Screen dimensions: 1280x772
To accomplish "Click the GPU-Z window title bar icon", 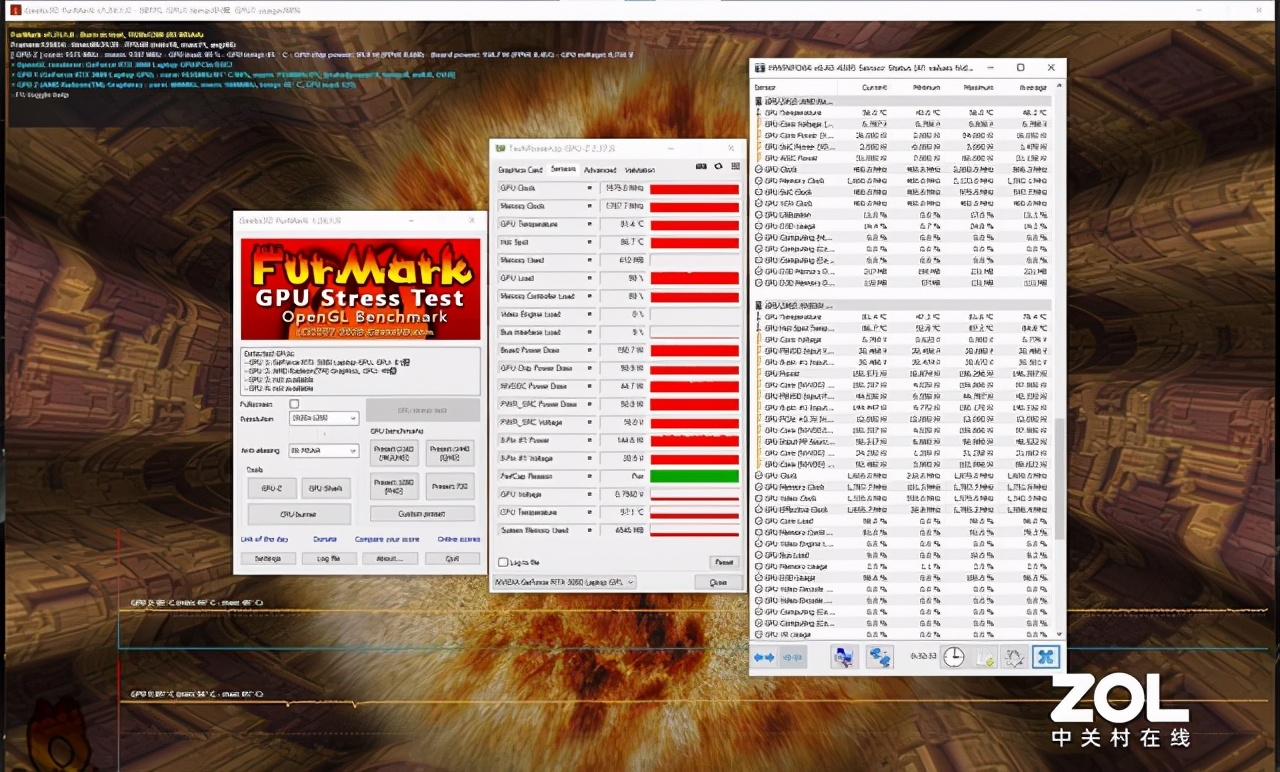I will [500, 148].
